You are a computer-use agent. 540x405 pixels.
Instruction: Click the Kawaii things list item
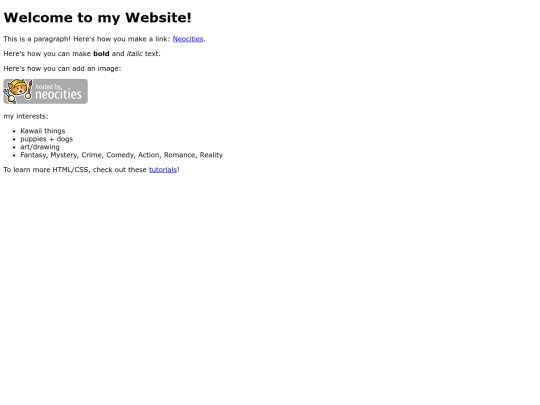[43, 131]
